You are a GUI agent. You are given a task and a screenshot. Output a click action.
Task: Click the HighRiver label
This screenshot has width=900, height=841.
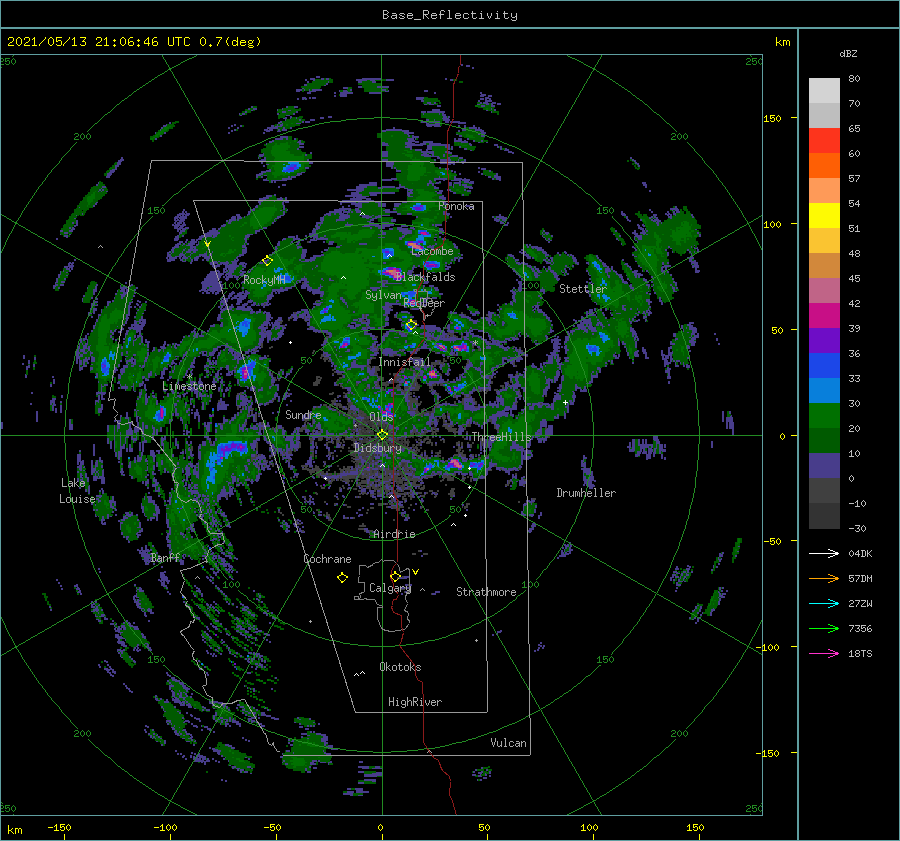point(415,702)
